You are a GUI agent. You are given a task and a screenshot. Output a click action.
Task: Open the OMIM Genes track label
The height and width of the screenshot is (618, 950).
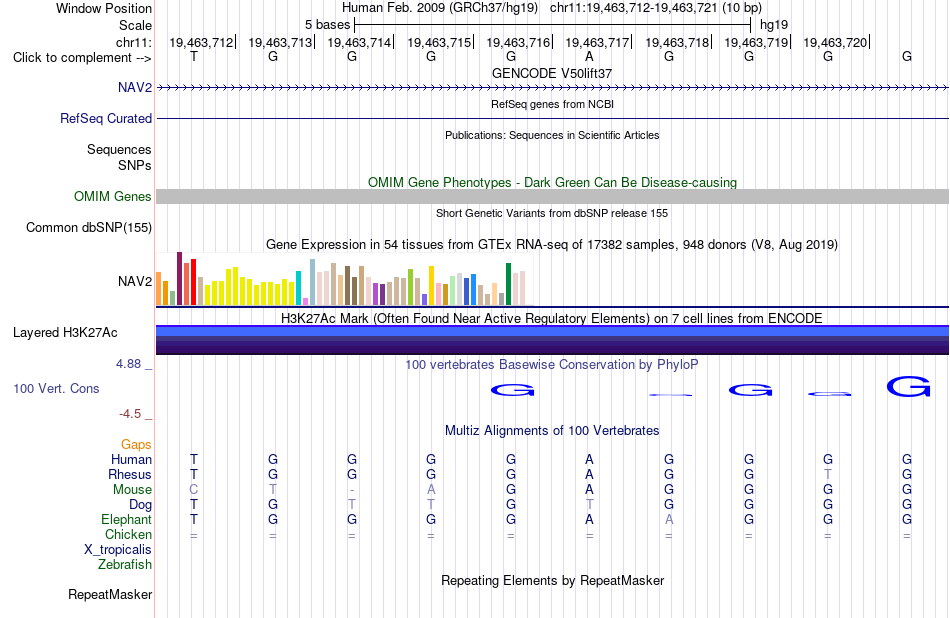coord(113,196)
